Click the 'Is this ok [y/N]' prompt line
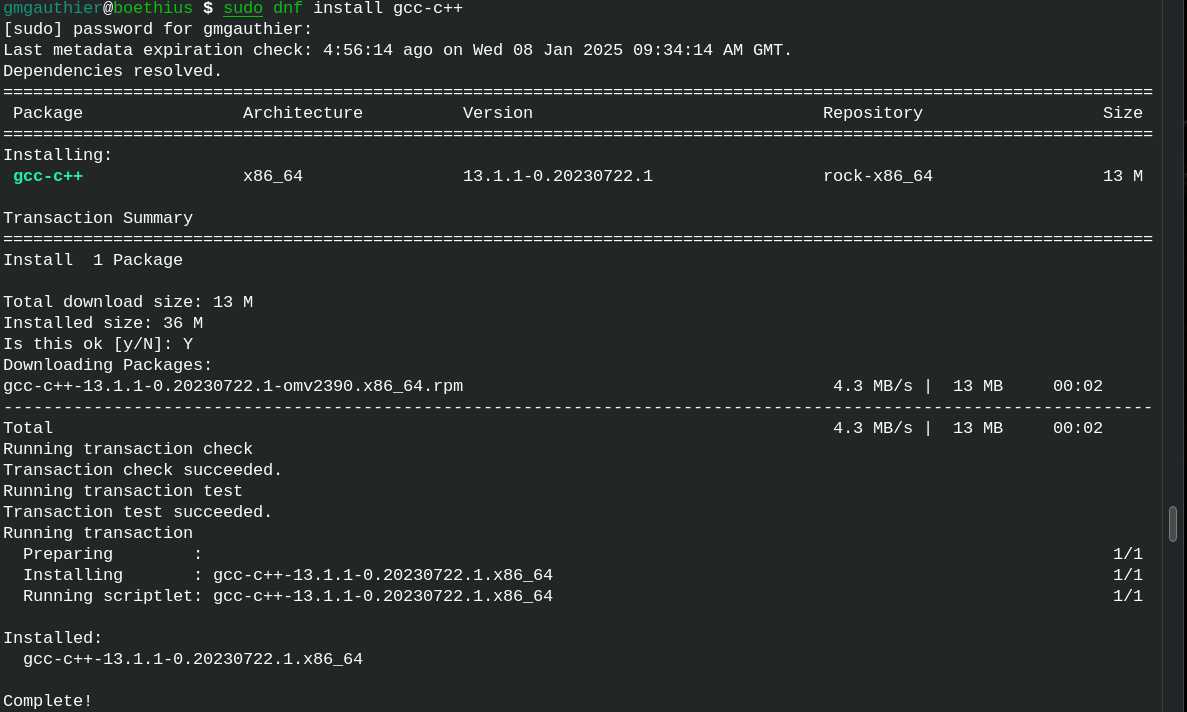Image resolution: width=1187 pixels, height=712 pixels. (x=98, y=344)
